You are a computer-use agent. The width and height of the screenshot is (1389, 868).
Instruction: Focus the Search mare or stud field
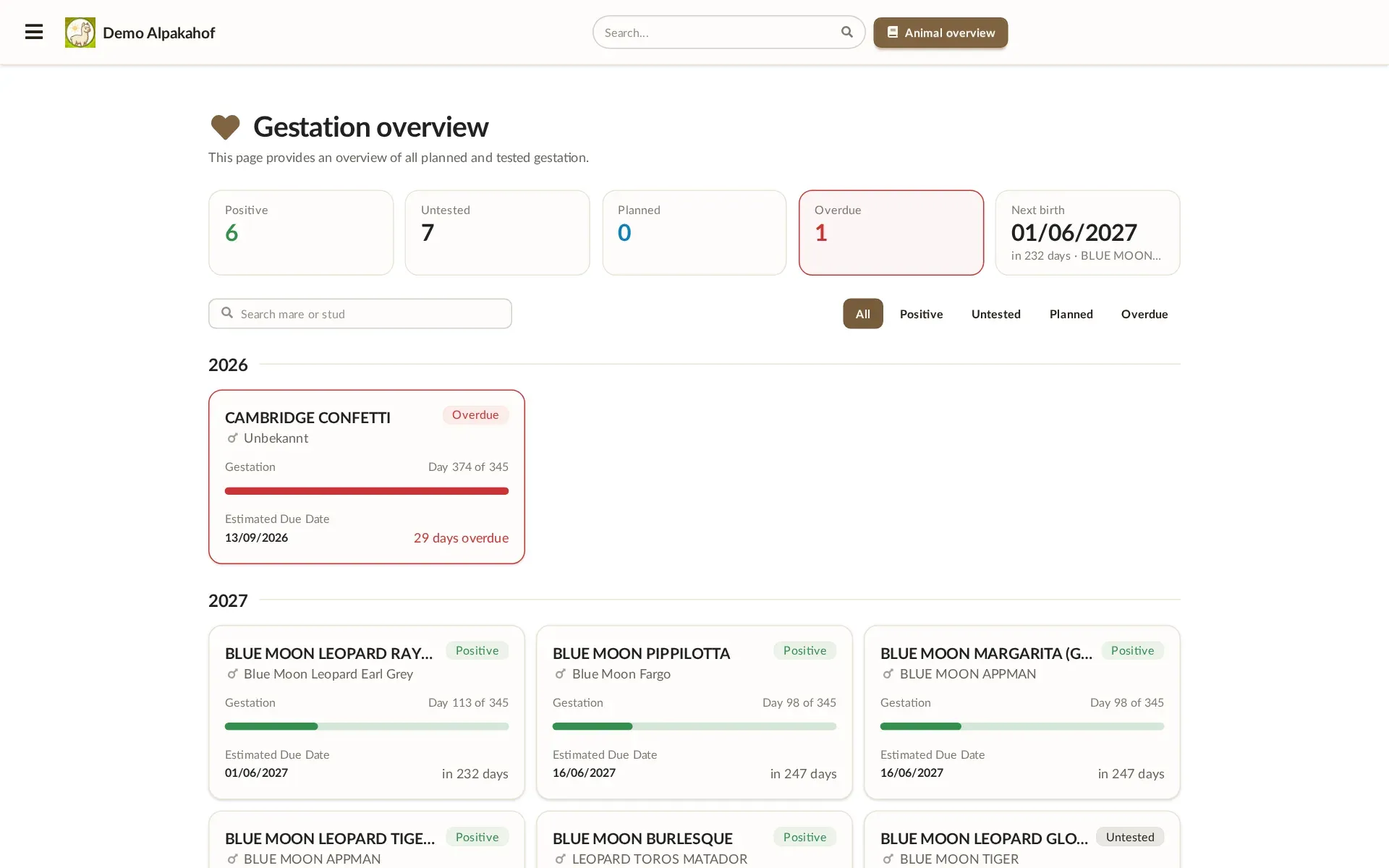click(360, 313)
